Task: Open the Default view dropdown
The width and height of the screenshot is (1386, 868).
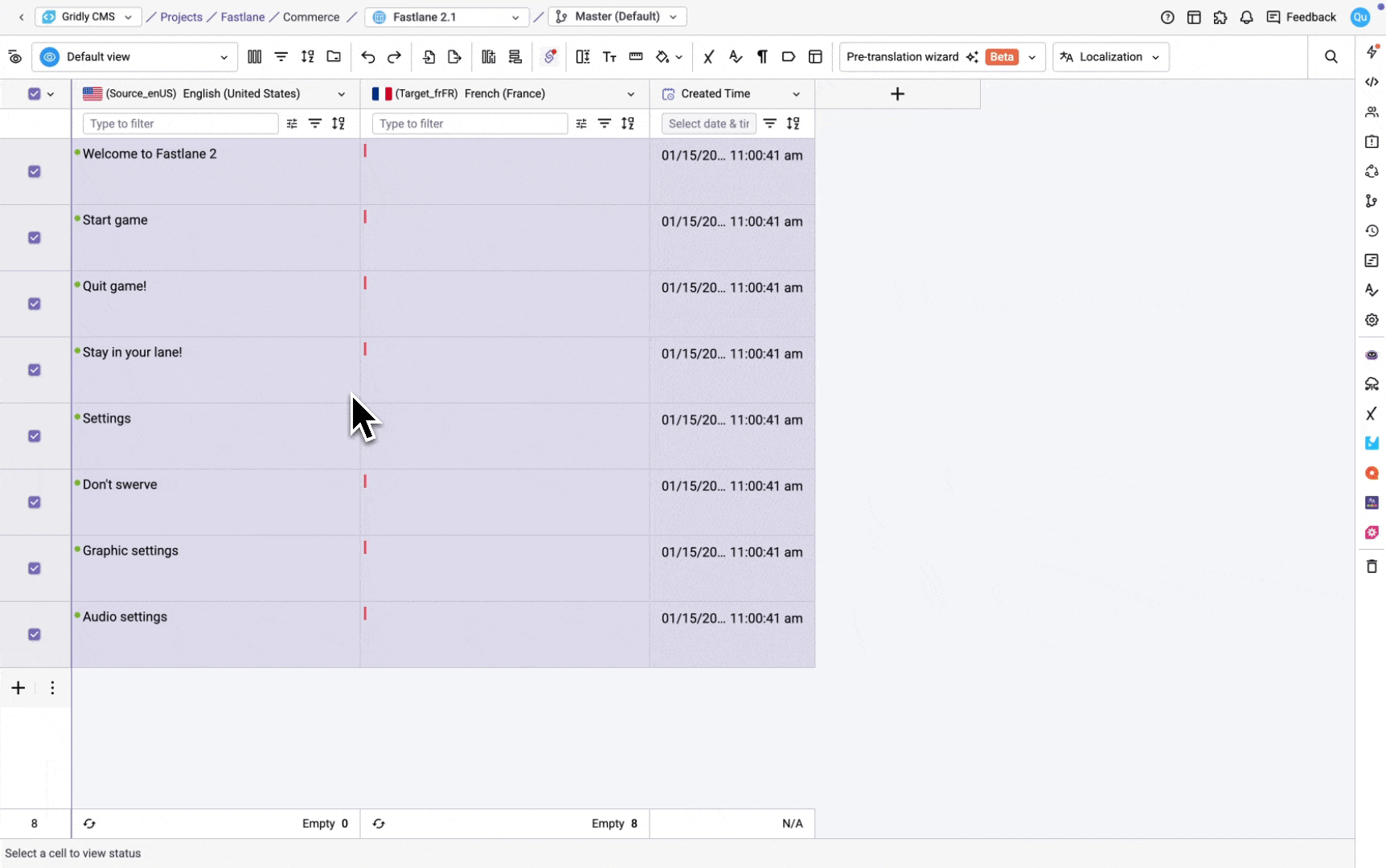Action: point(133,56)
